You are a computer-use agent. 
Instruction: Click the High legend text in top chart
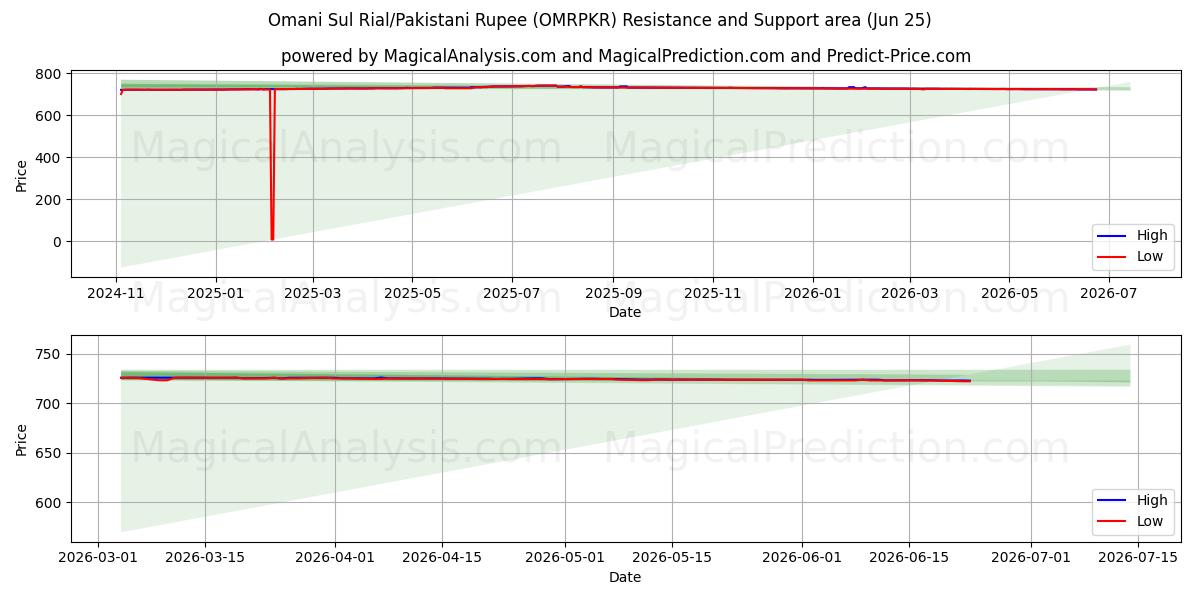click(1152, 236)
